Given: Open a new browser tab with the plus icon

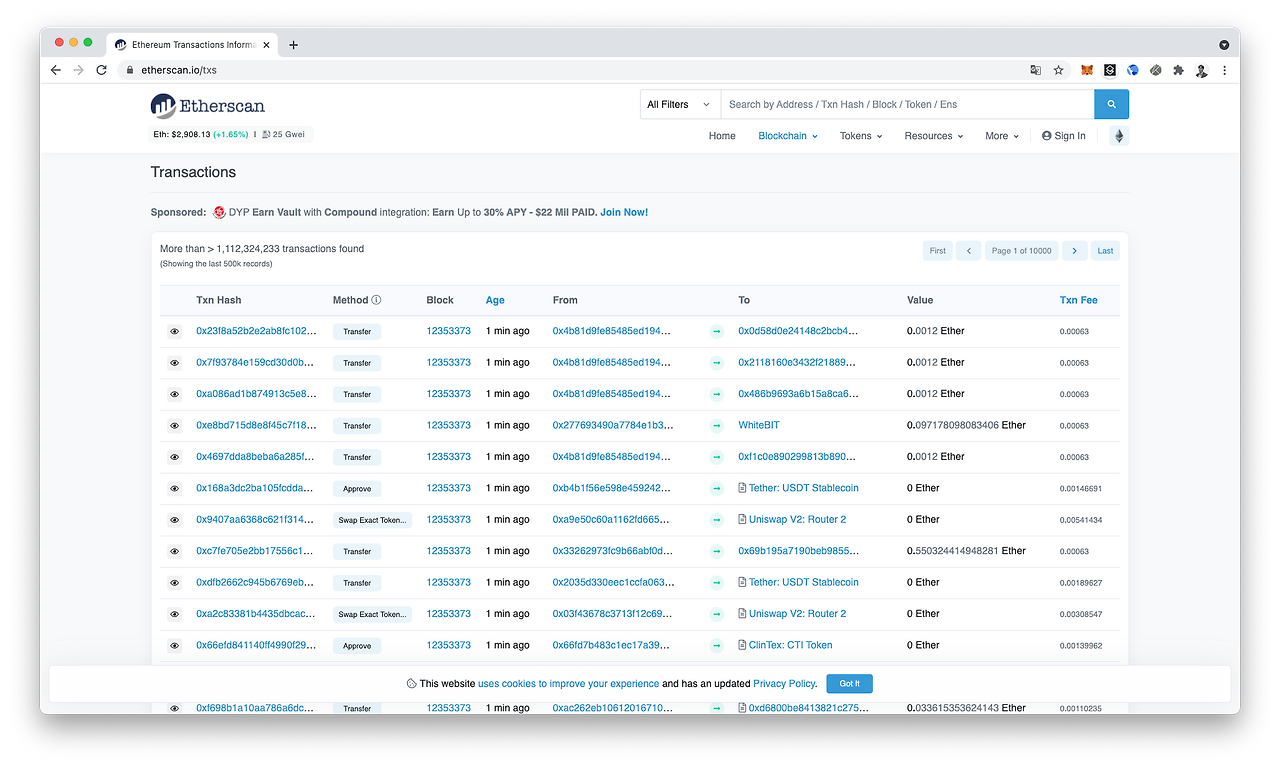Looking at the screenshot, I should click(x=293, y=45).
